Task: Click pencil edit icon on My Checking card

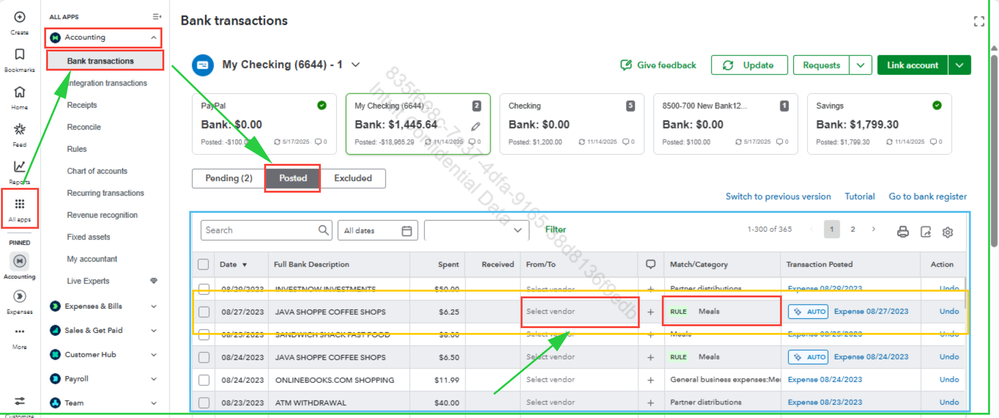Action: pyautogui.click(x=475, y=126)
